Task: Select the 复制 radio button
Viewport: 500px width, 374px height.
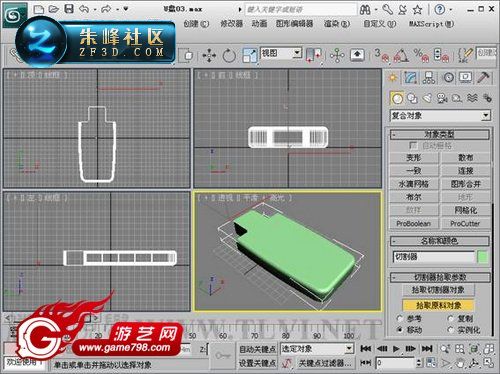Action: [451, 318]
